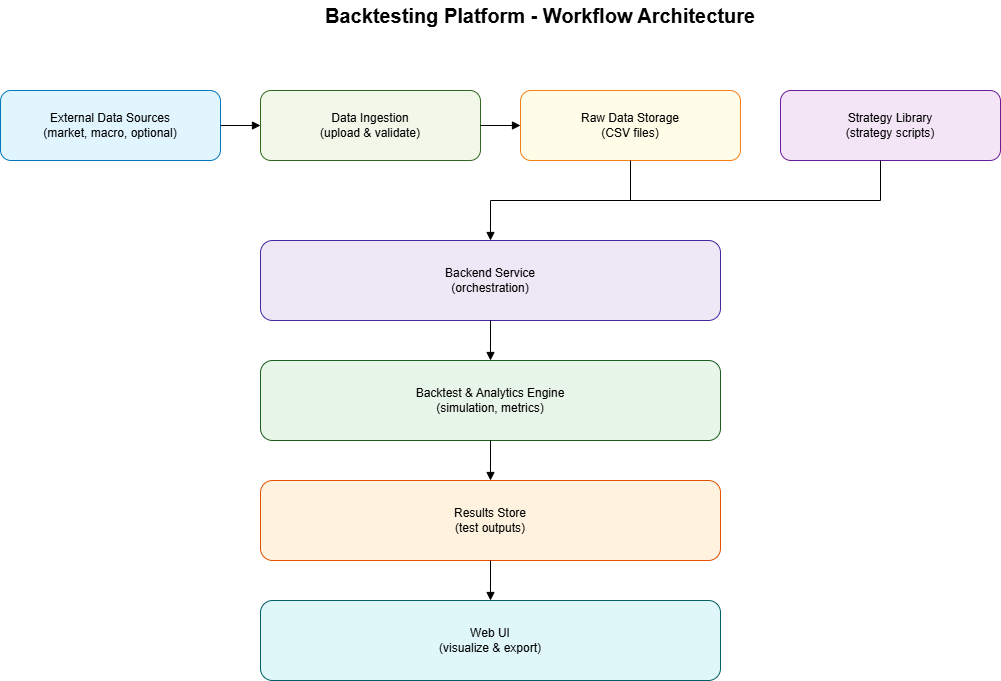Screen dimensions: 1001x681
Task: Select the arrow from Backend Service to Backtest Engine
Action: coord(490,340)
